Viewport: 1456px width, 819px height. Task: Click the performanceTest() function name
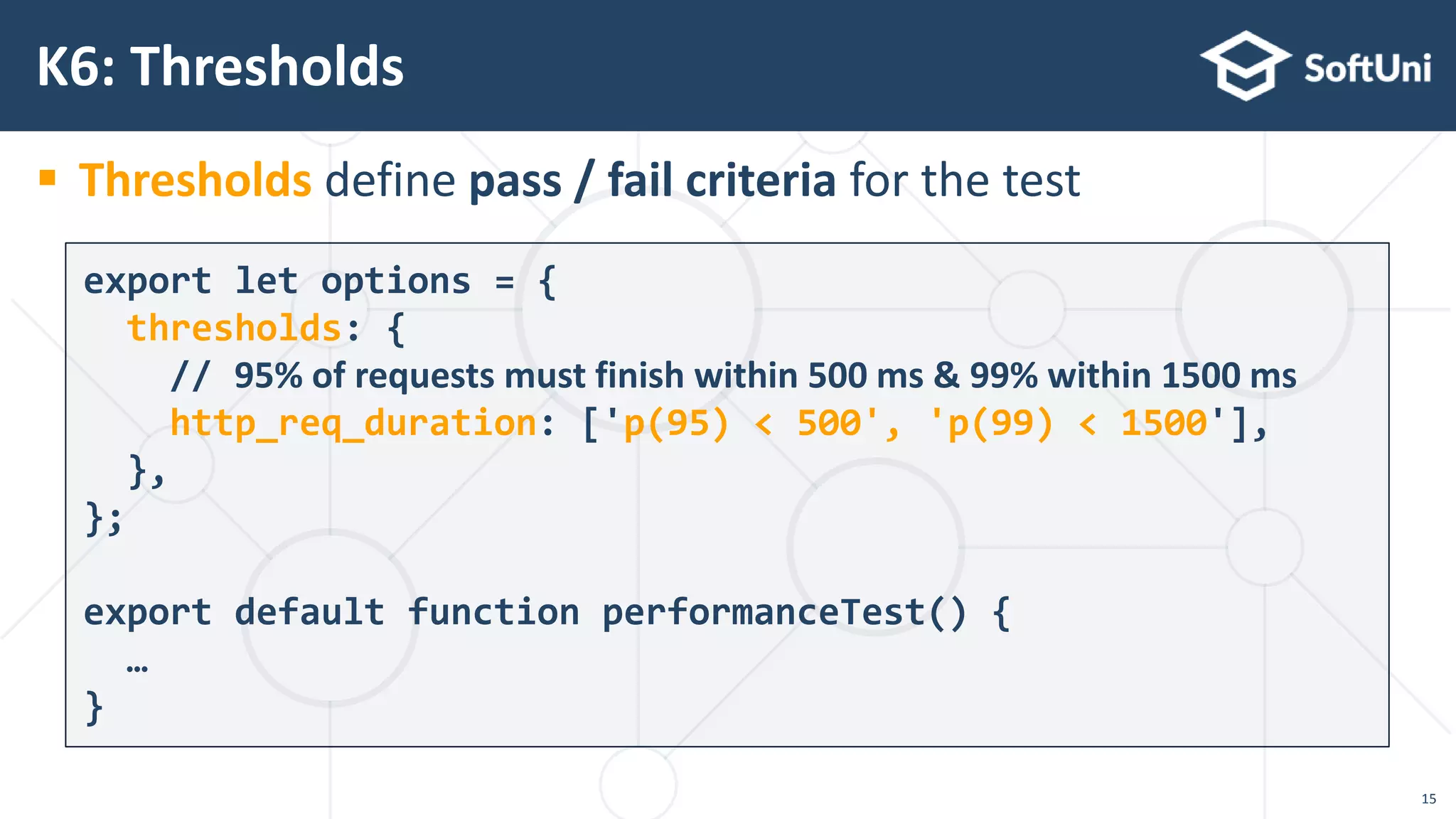pyautogui.click(x=784, y=613)
